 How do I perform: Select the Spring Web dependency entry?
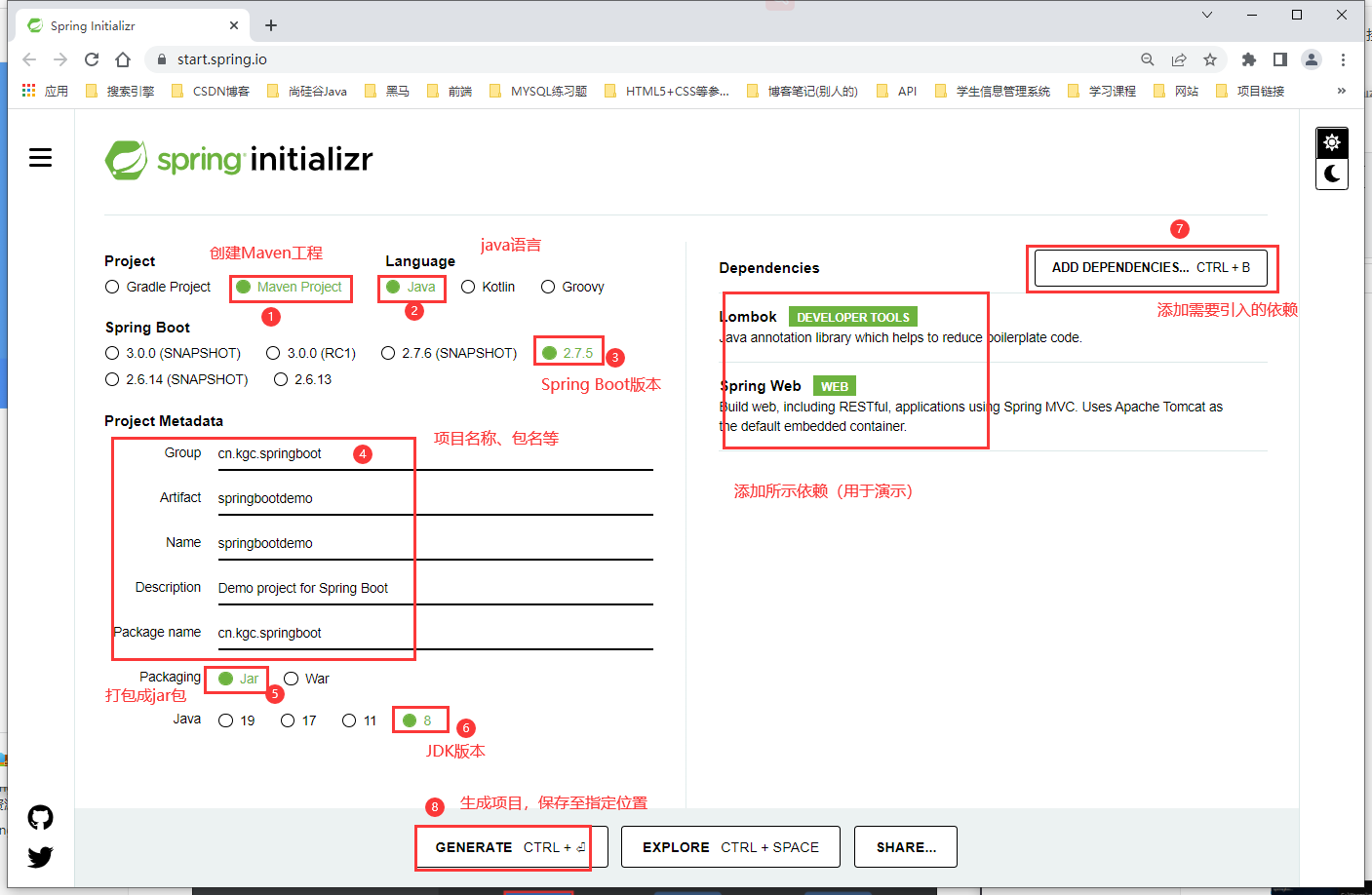[993, 406]
